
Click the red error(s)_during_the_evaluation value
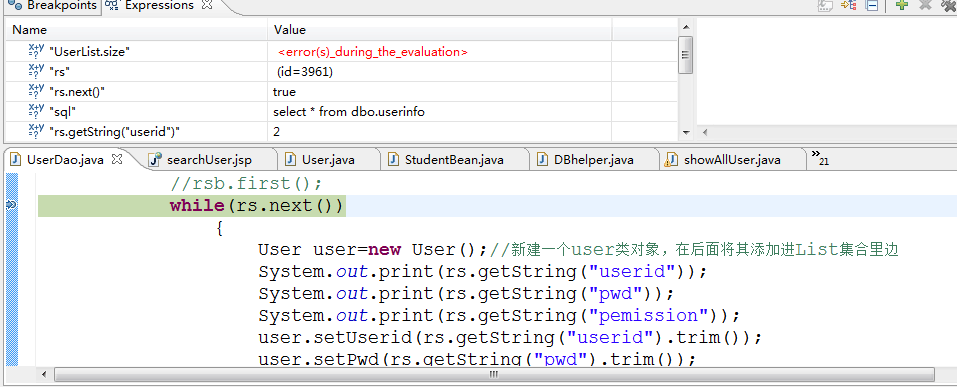tap(373, 52)
